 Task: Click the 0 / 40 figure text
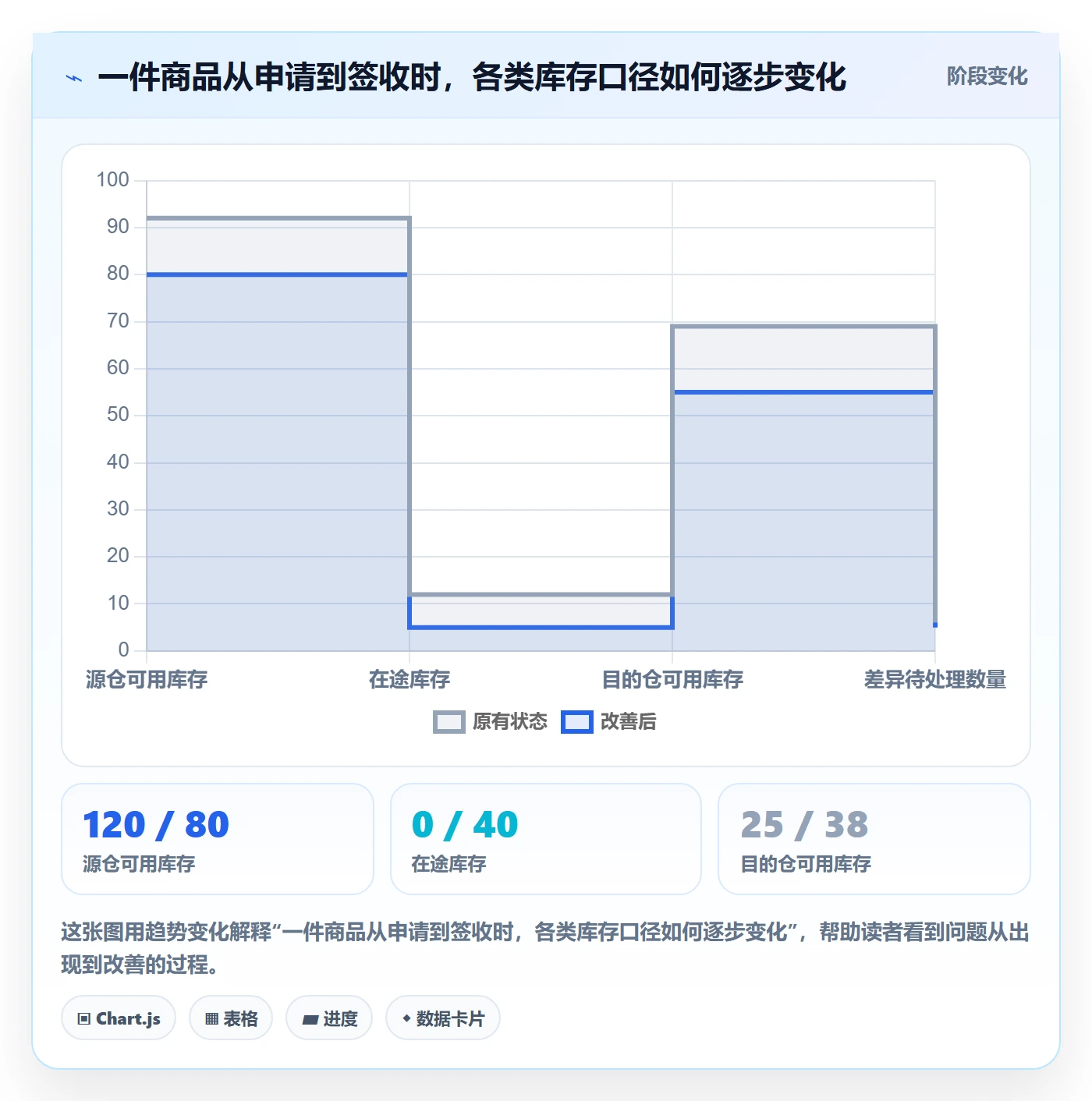click(x=465, y=825)
